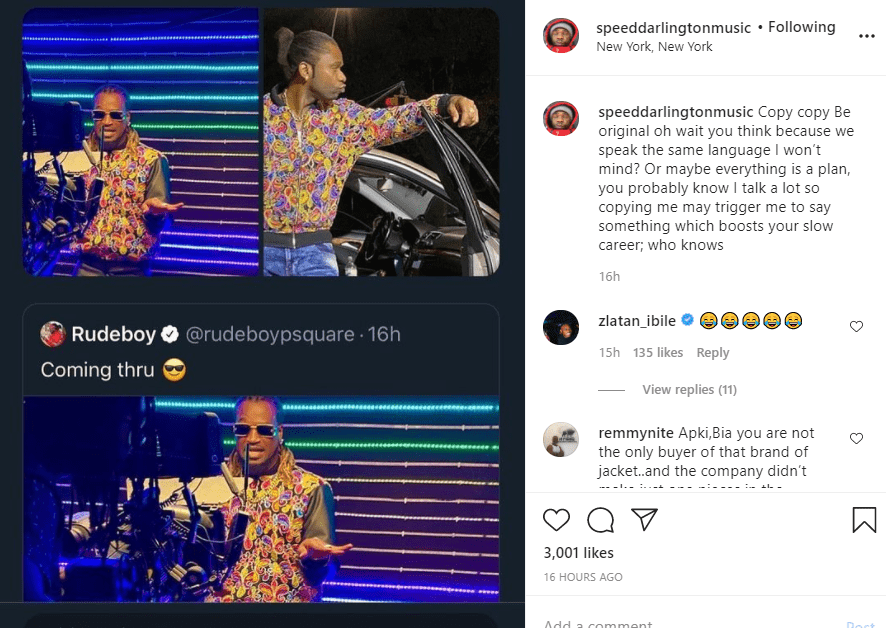View the 3,001 likes list
This screenshot has height=628, width=886.
point(578,553)
